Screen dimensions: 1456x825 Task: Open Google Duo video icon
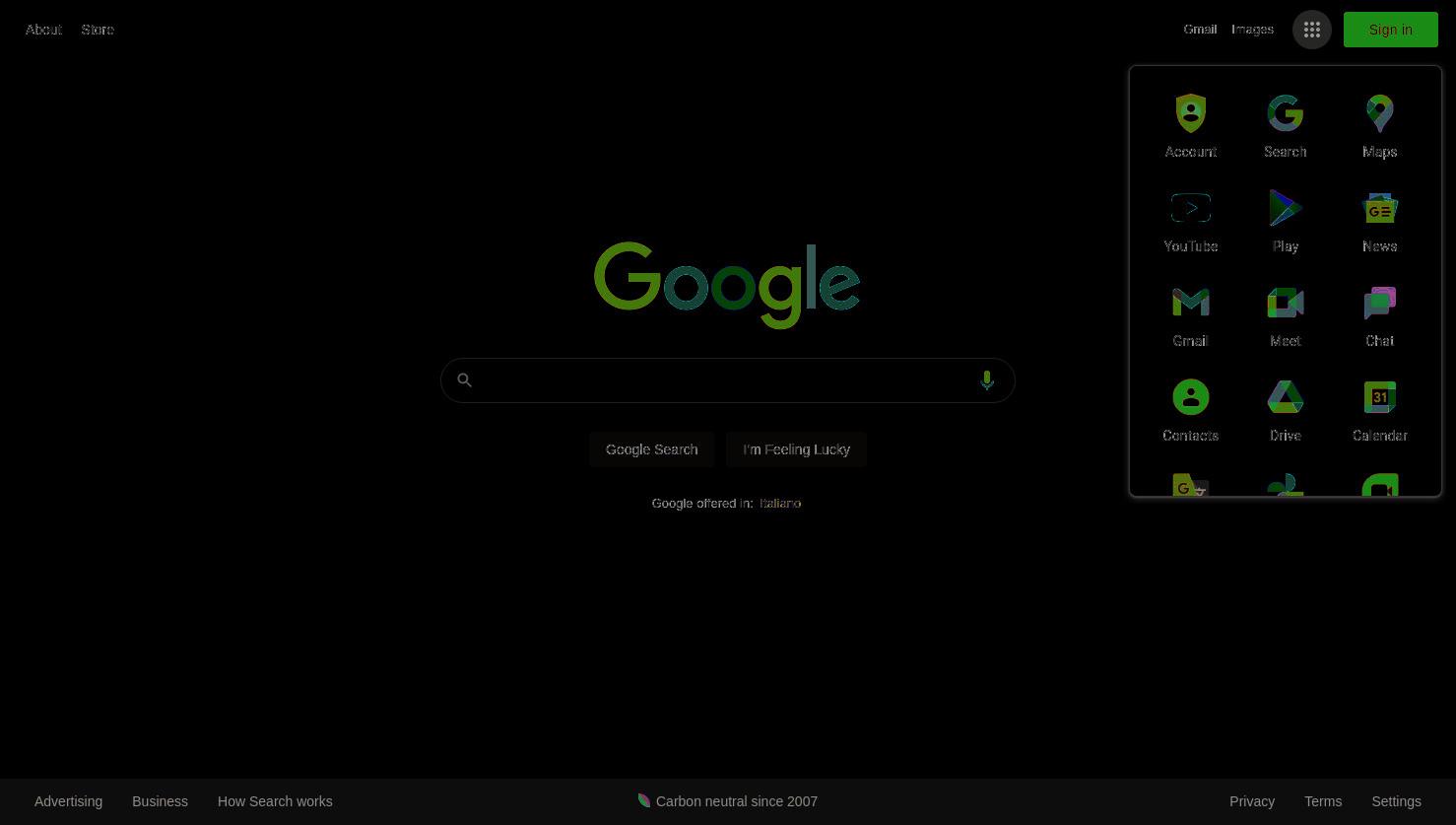1379,485
